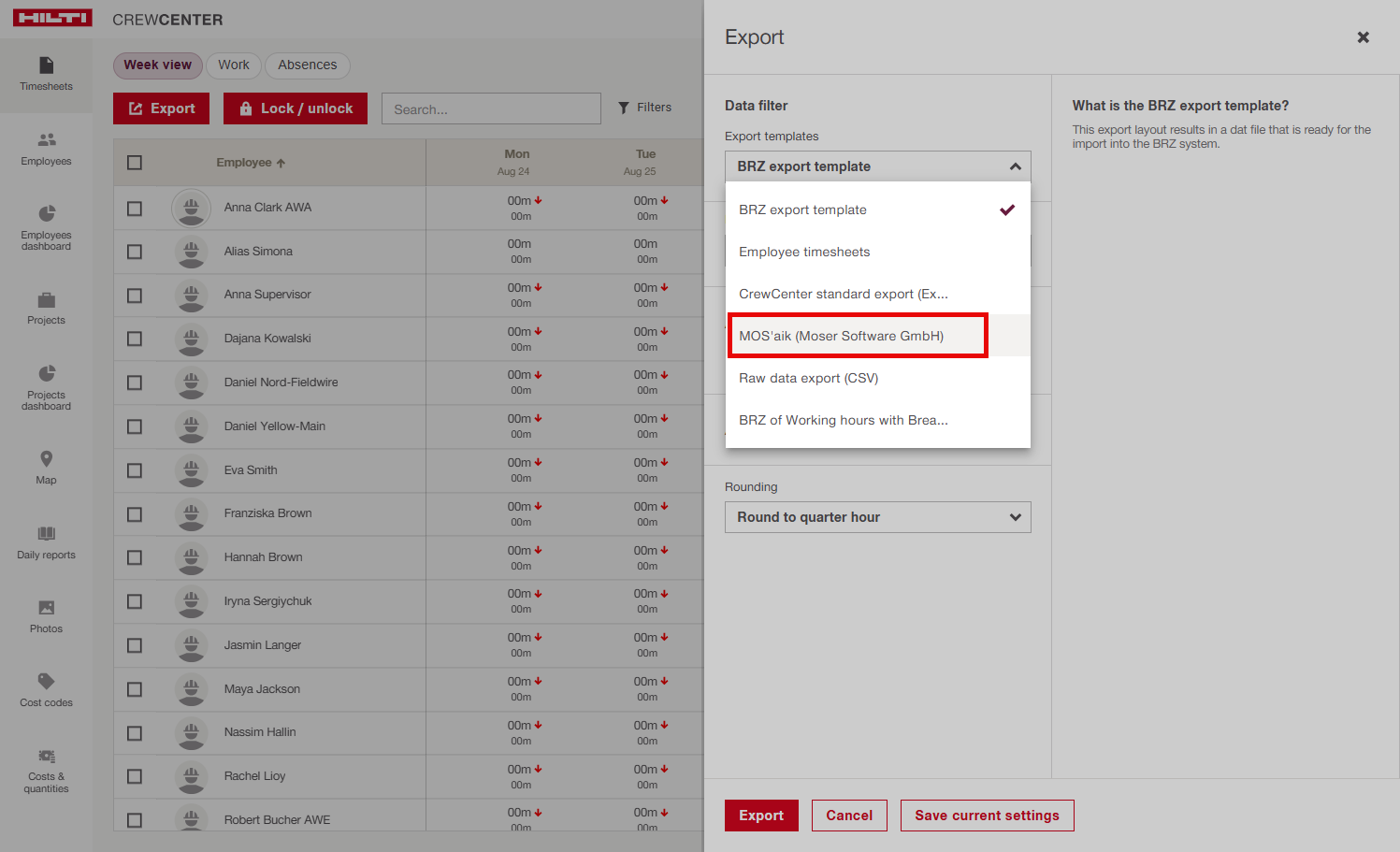
Task: Select Anna Supervisor's row checkbox
Action: pyautogui.click(x=135, y=296)
